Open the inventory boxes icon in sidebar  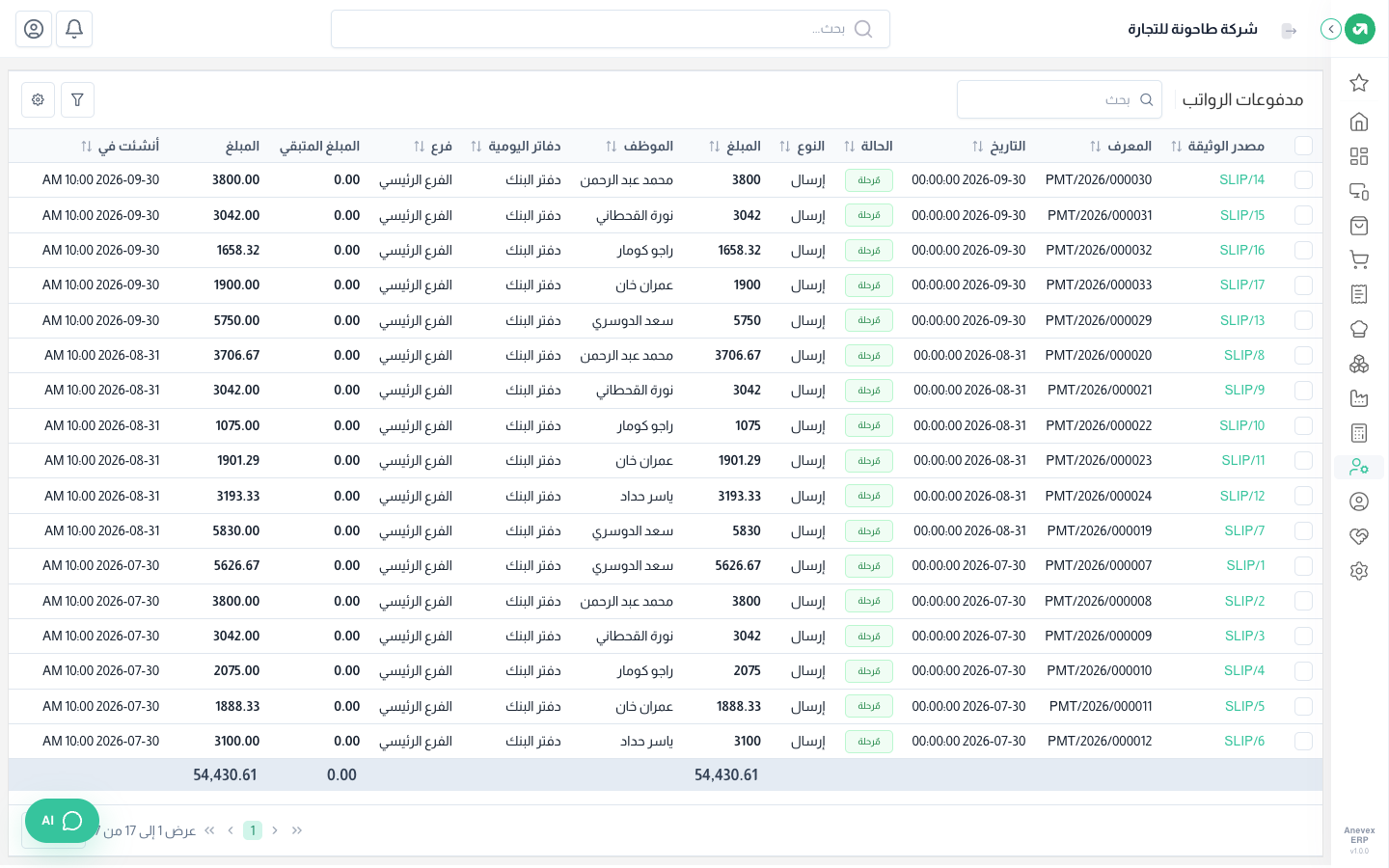pyautogui.click(x=1359, y=364)
